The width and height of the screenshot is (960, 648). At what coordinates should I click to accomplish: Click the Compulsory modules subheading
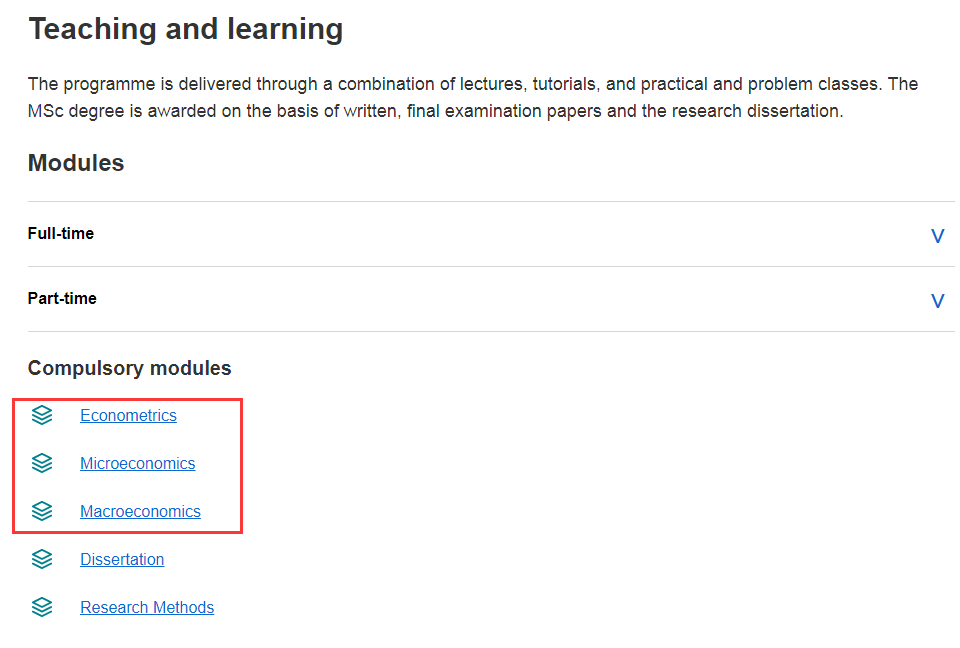point(129,368)
